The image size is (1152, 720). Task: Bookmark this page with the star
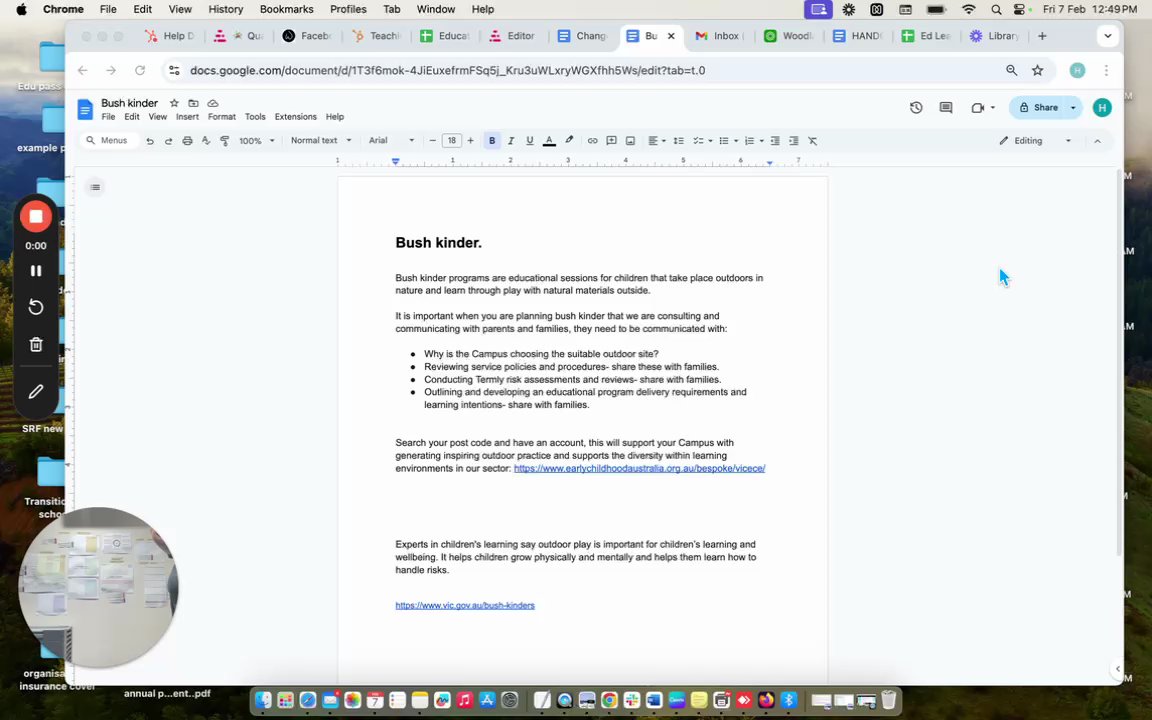(1037, 71)
